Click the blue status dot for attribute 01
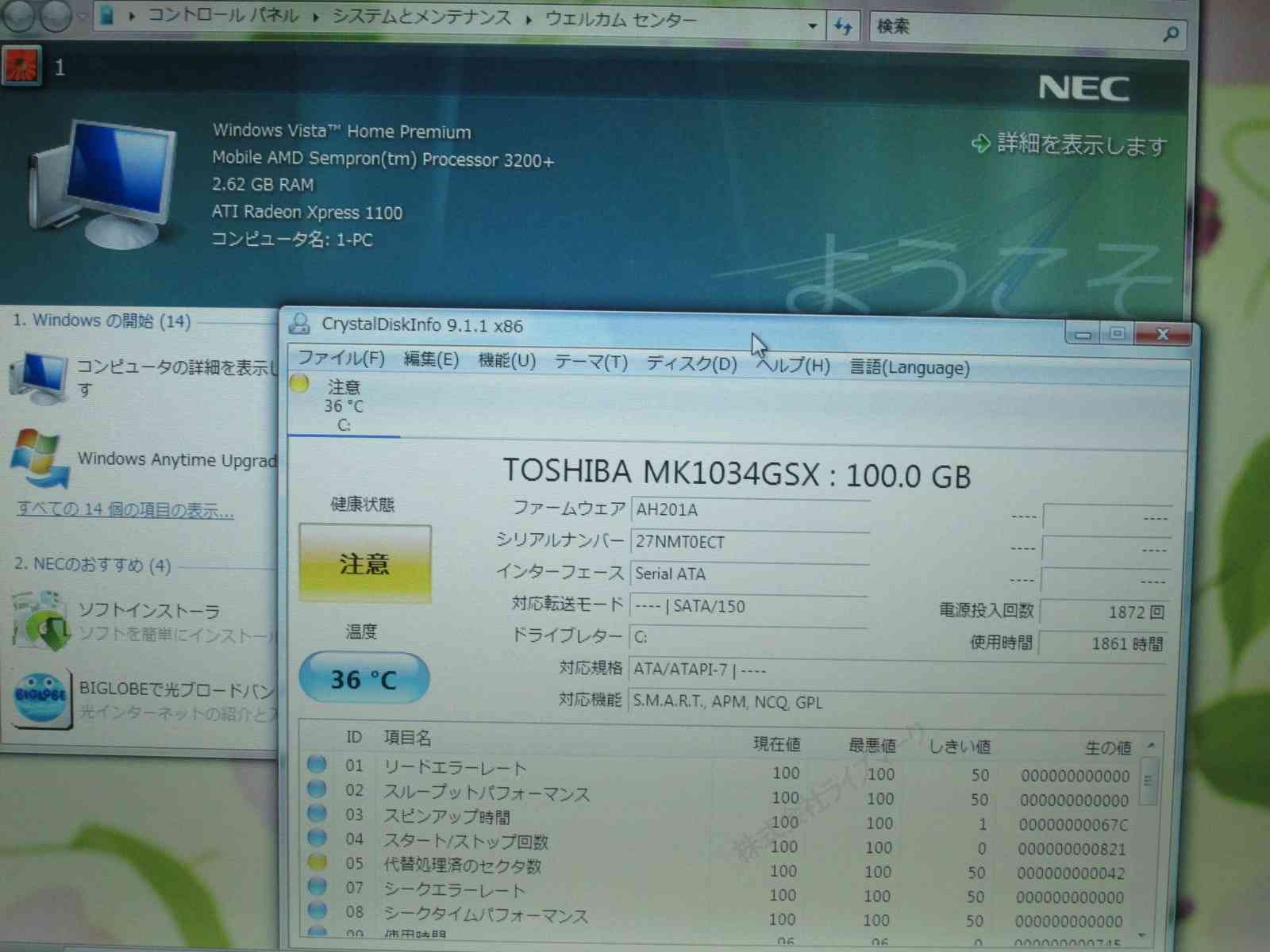Image resolution: width=1270 pixels, height=952 pixels. [317, 764]
